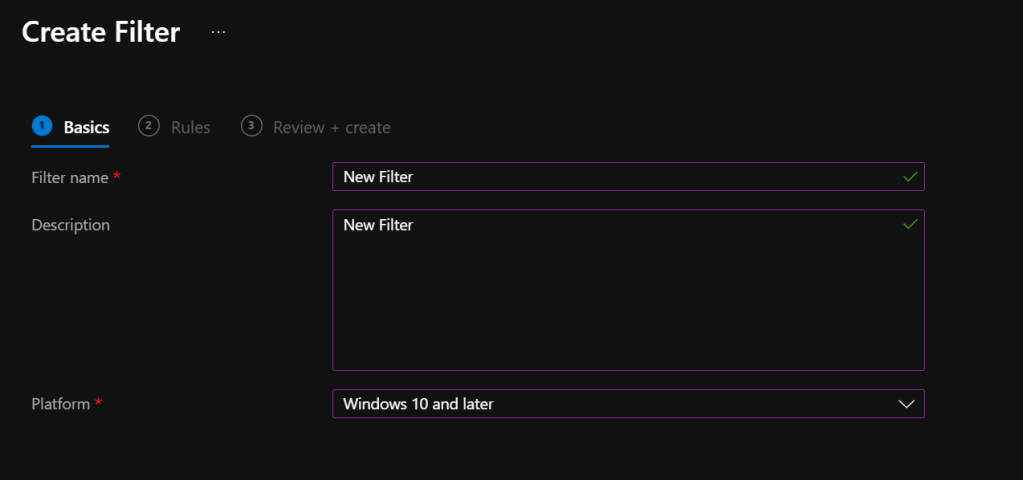The width and height of the screenshot is (1023, 480).
Task: Go to the Rules tab
Action: 190,128
